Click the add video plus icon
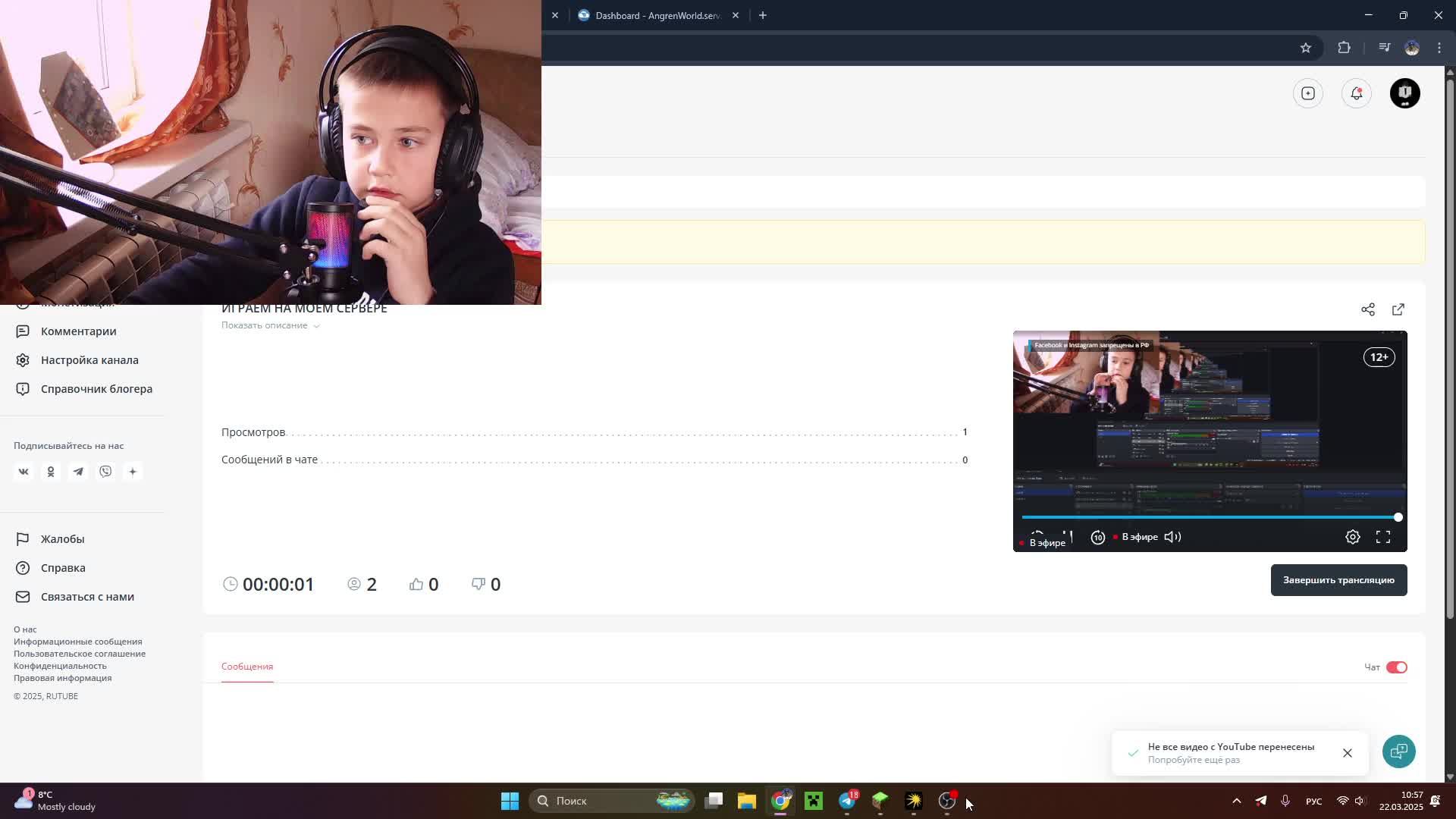 click(1307, 93)
